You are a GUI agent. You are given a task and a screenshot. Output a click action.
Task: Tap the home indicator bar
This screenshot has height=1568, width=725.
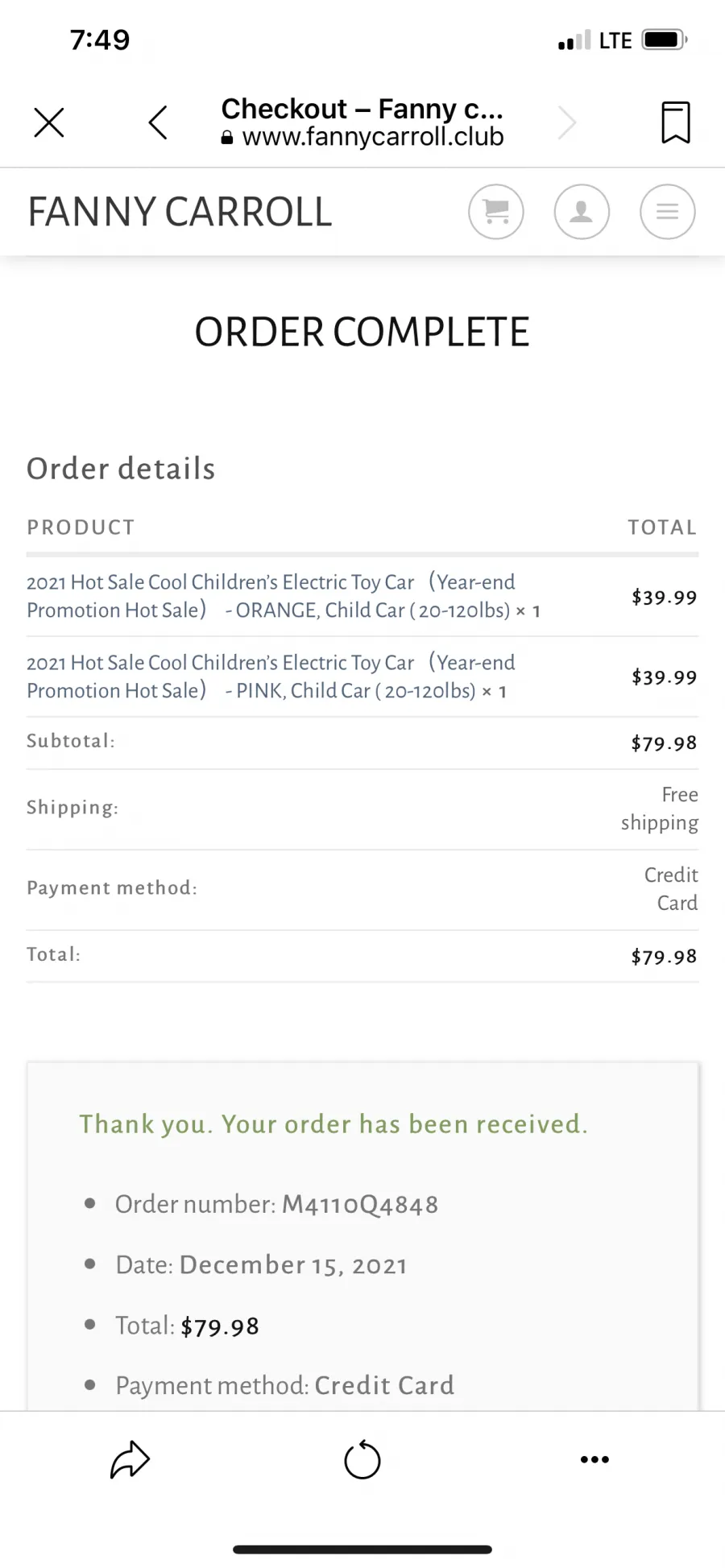362,1549
